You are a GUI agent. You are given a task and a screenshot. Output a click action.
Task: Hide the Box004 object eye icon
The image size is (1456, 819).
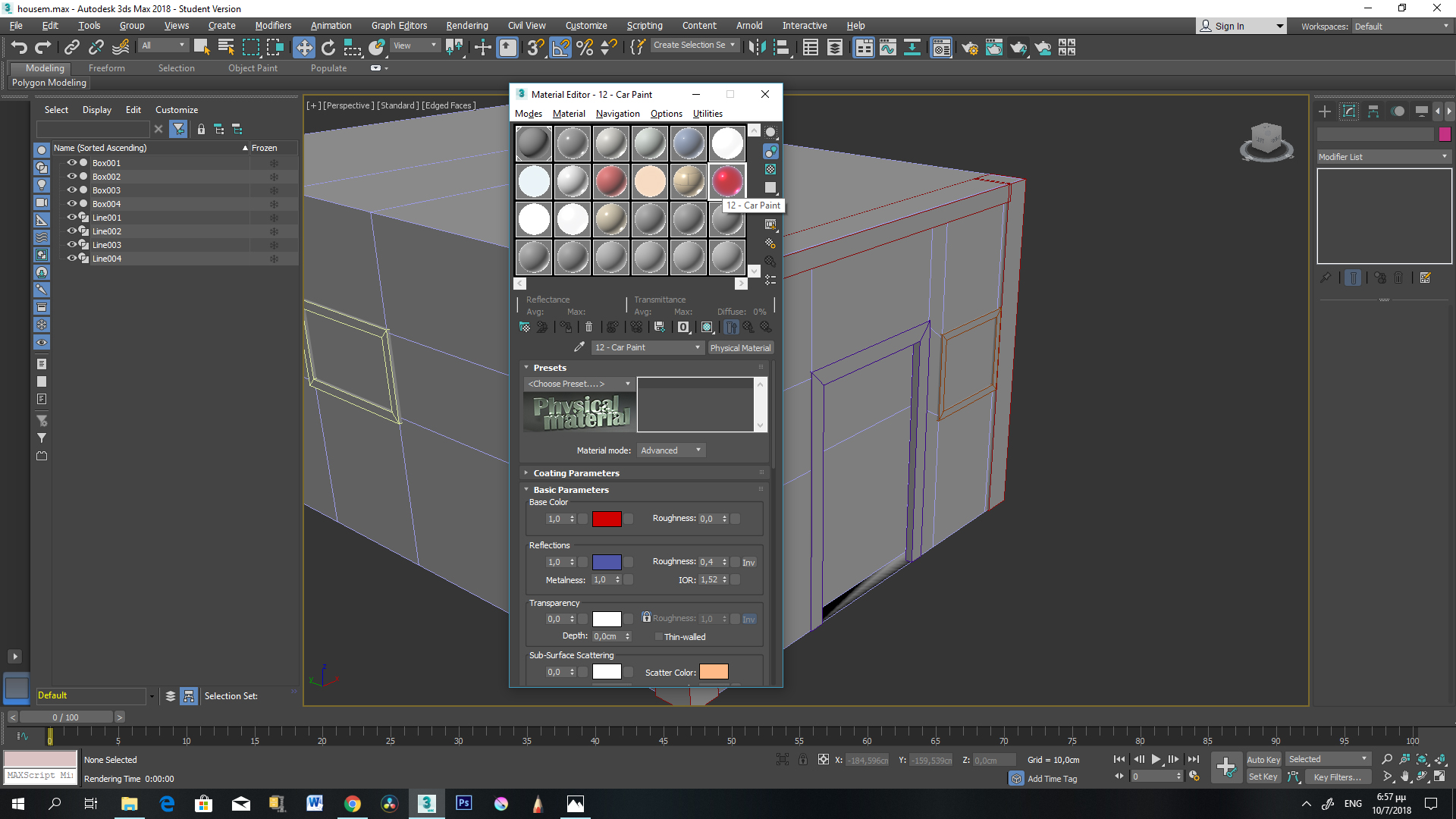point(72,204)
